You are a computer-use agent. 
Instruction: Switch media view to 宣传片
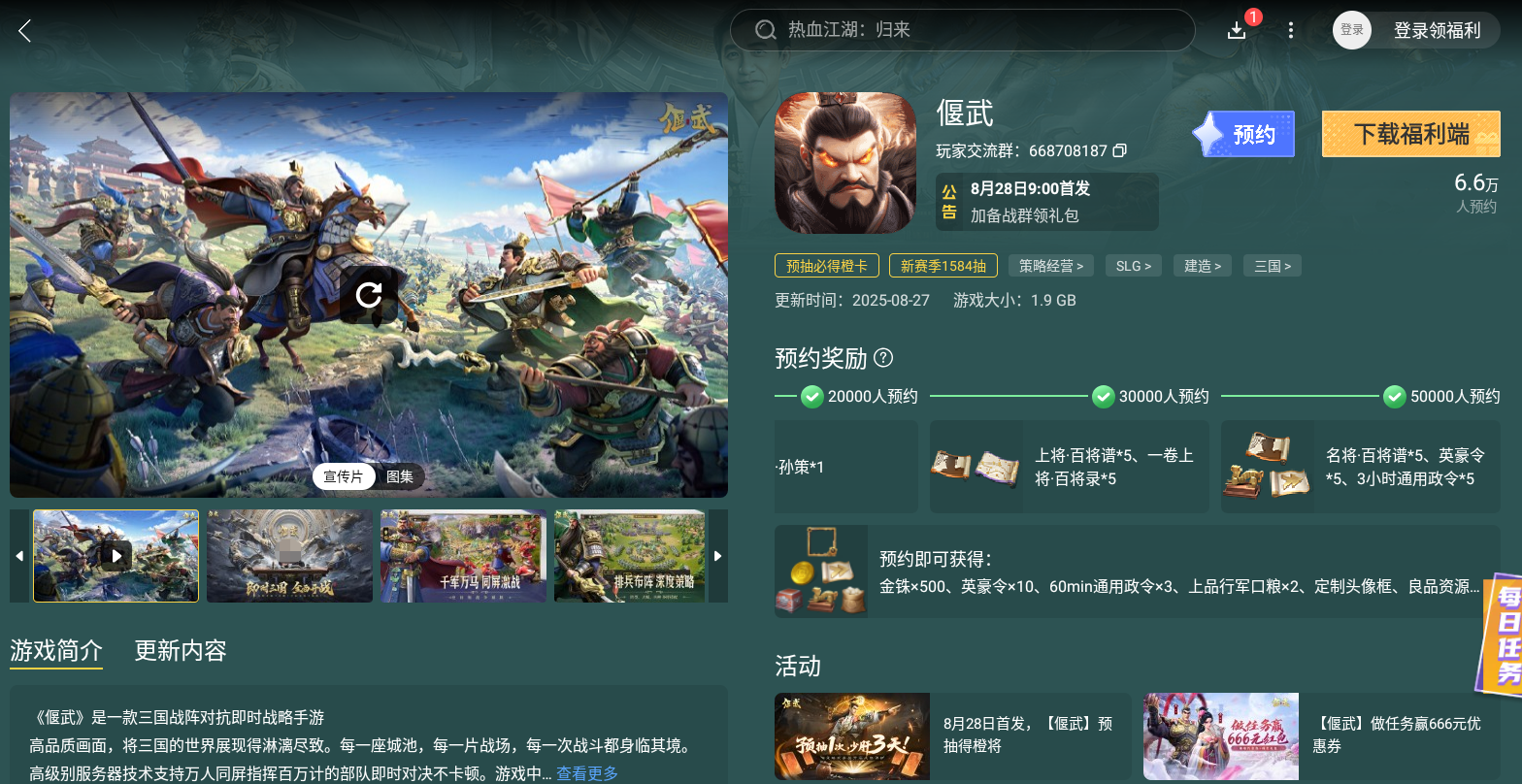click(344, 476)
